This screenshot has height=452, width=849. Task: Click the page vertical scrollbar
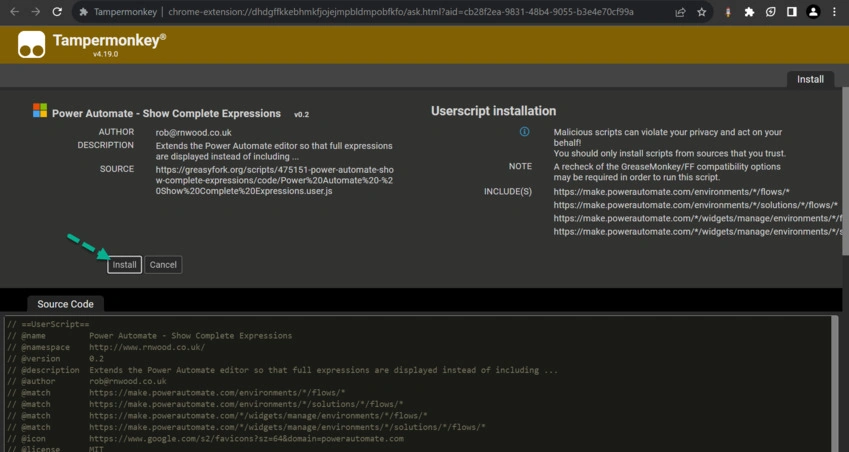point(845,171)
